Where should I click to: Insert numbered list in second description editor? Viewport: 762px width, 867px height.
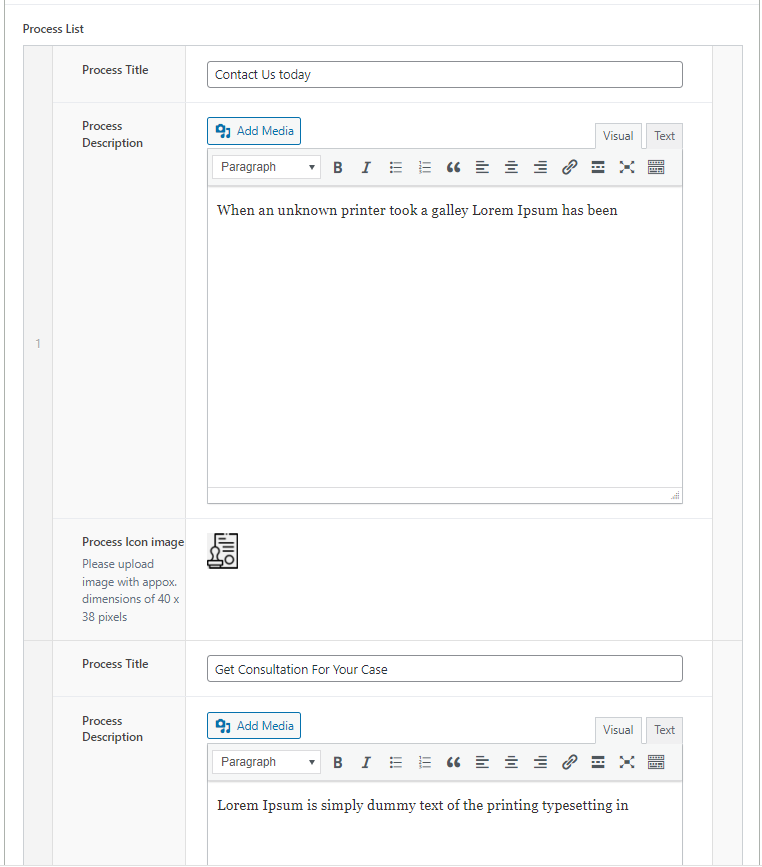[424, 762]
